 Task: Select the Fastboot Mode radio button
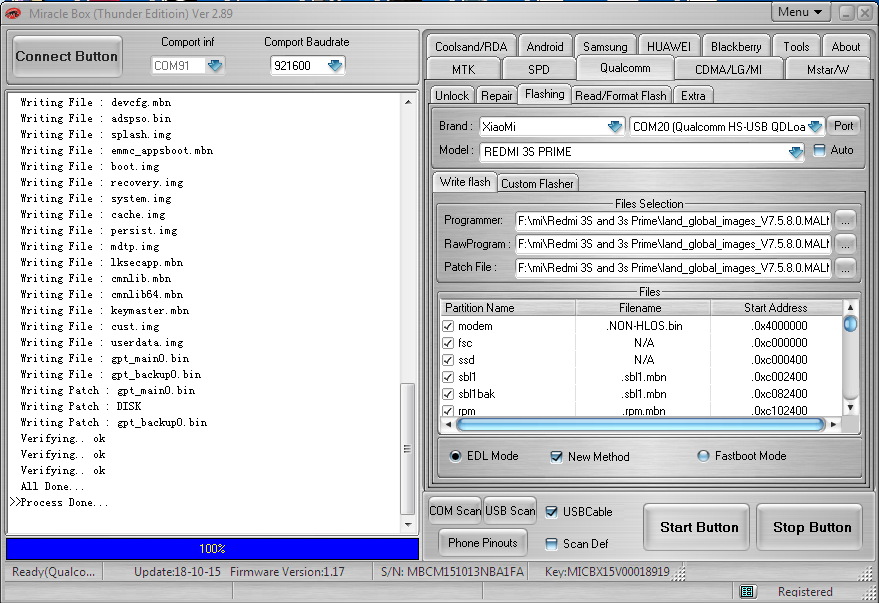point(703,456)
